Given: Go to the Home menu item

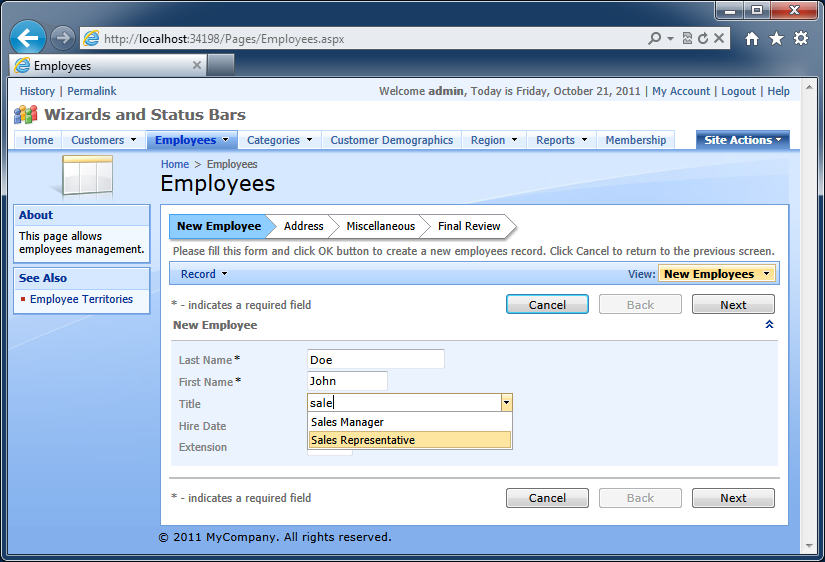Looking at the screenshot, I should 38,140.
